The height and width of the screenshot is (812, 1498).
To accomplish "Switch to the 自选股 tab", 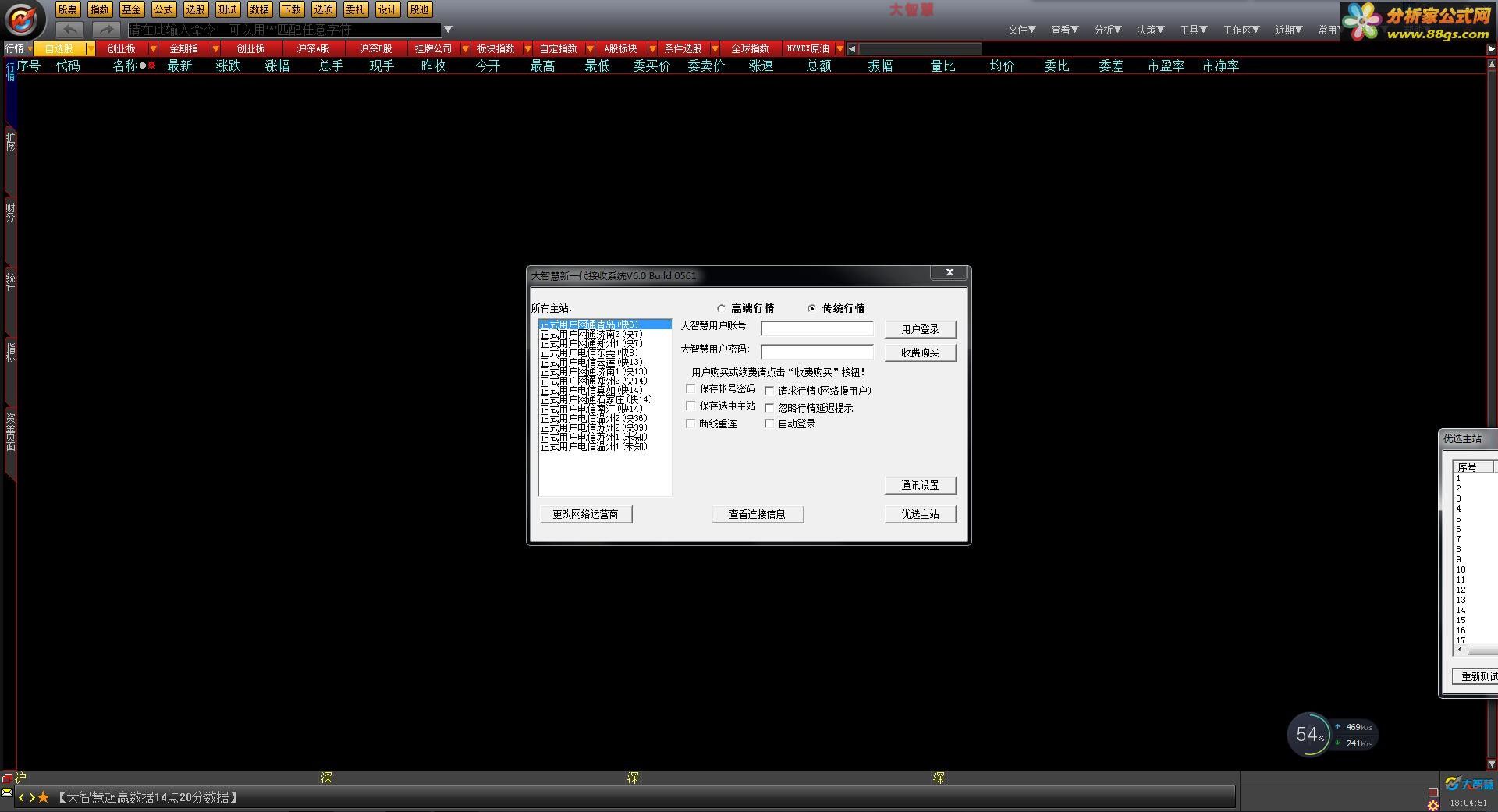I will (x=59, y=48).
